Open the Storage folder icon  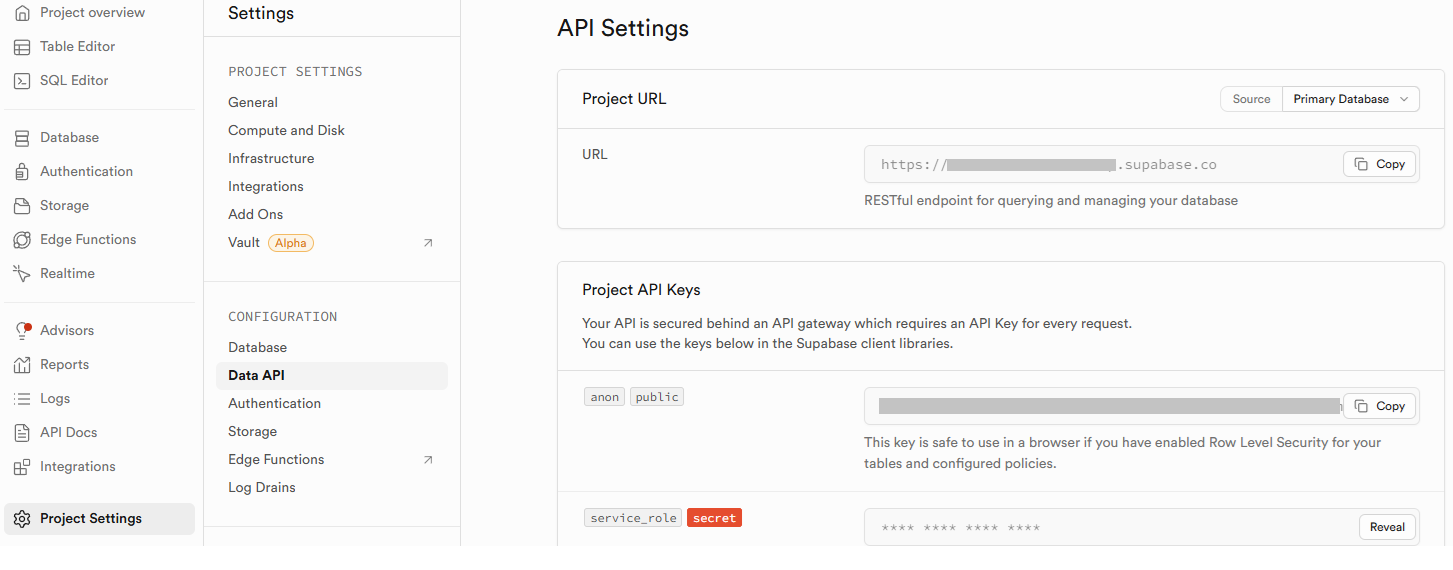click(x=22, y=206)
